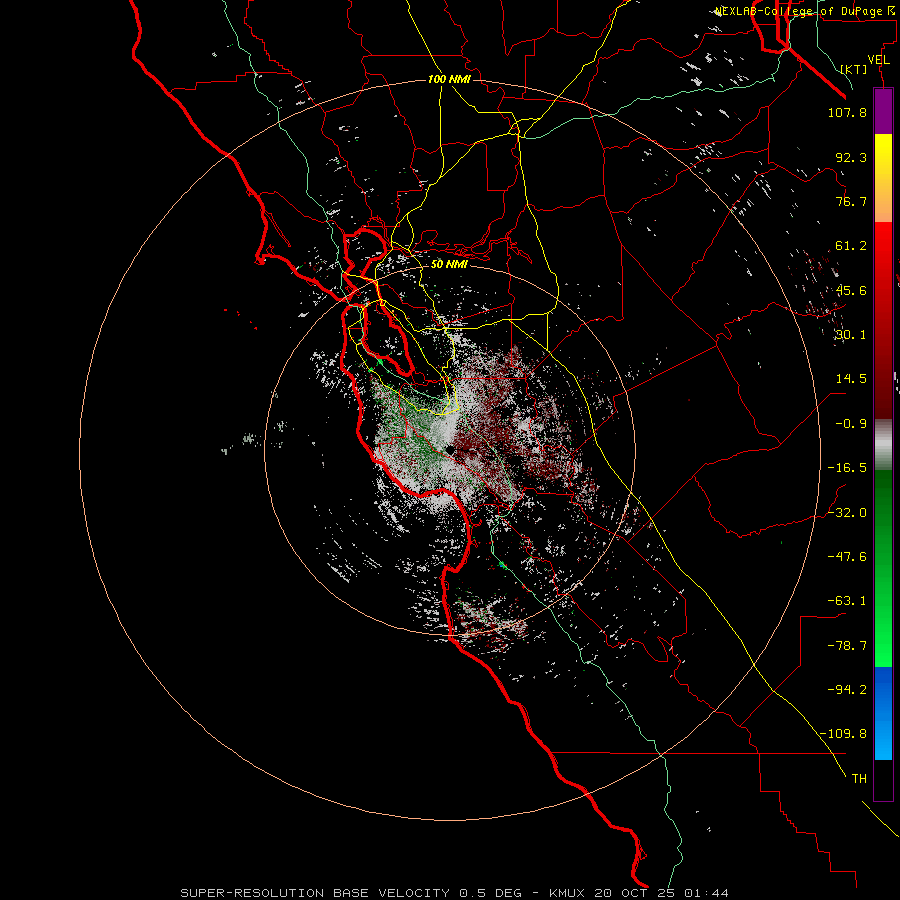This screenshot has width=900, height=900.
Task: Click the 100 NMI range ring label
Action: point(449,79)
